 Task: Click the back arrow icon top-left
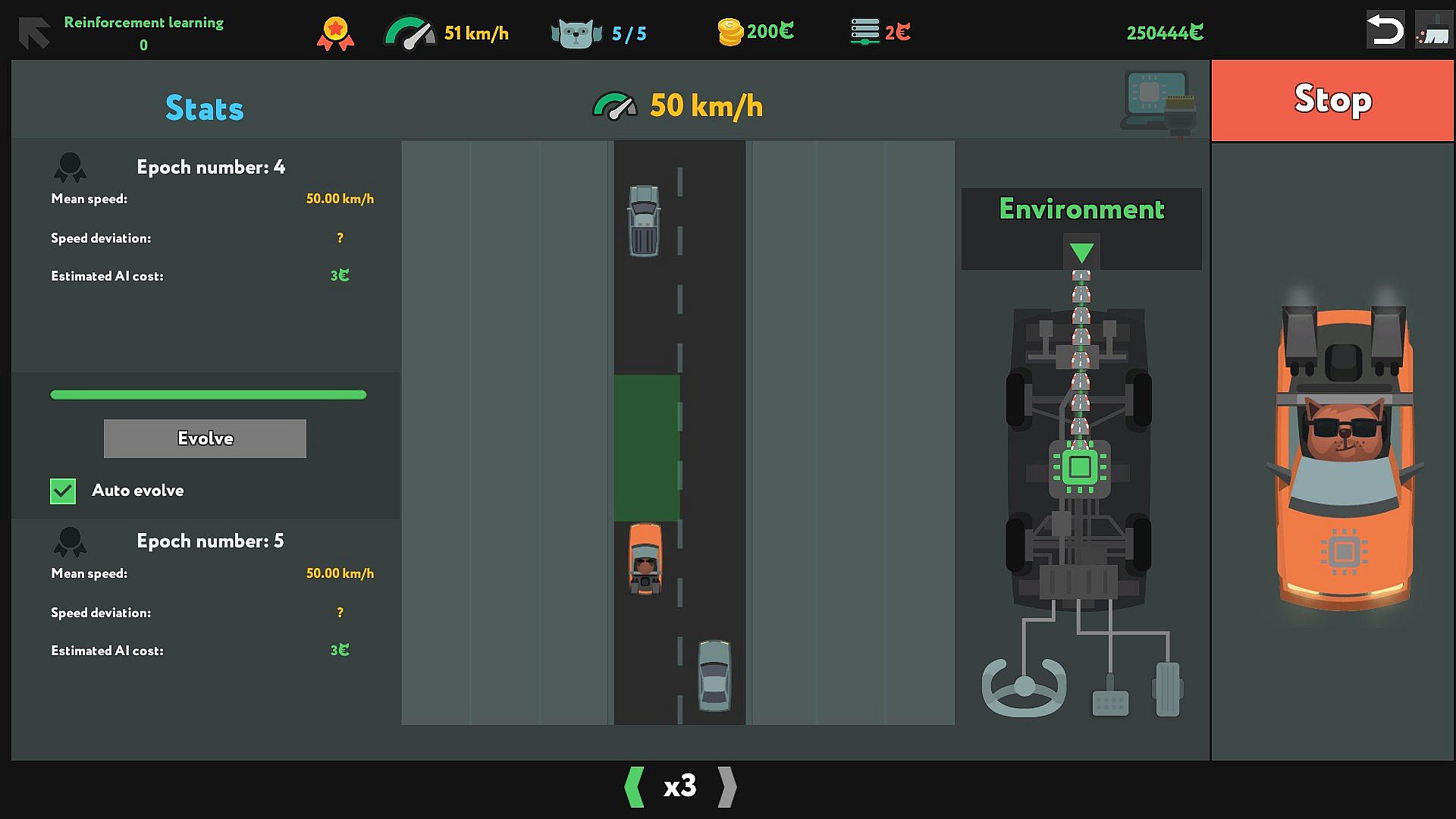tap(34, 33)
